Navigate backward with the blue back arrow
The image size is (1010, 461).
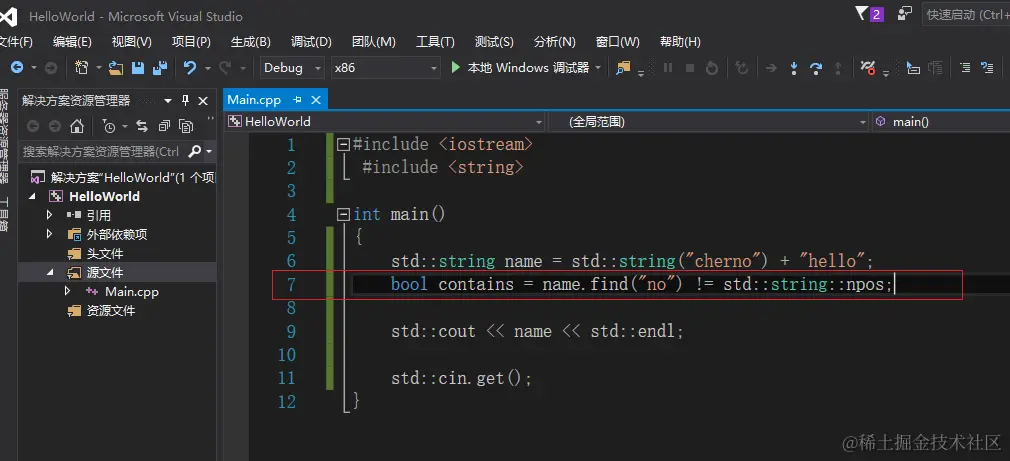coord(16,68)
